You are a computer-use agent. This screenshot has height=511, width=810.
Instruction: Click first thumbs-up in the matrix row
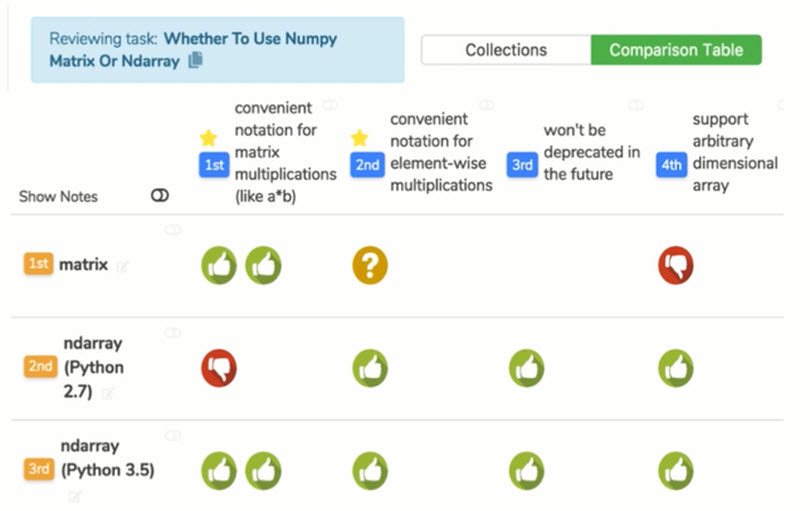click(219, 266)
